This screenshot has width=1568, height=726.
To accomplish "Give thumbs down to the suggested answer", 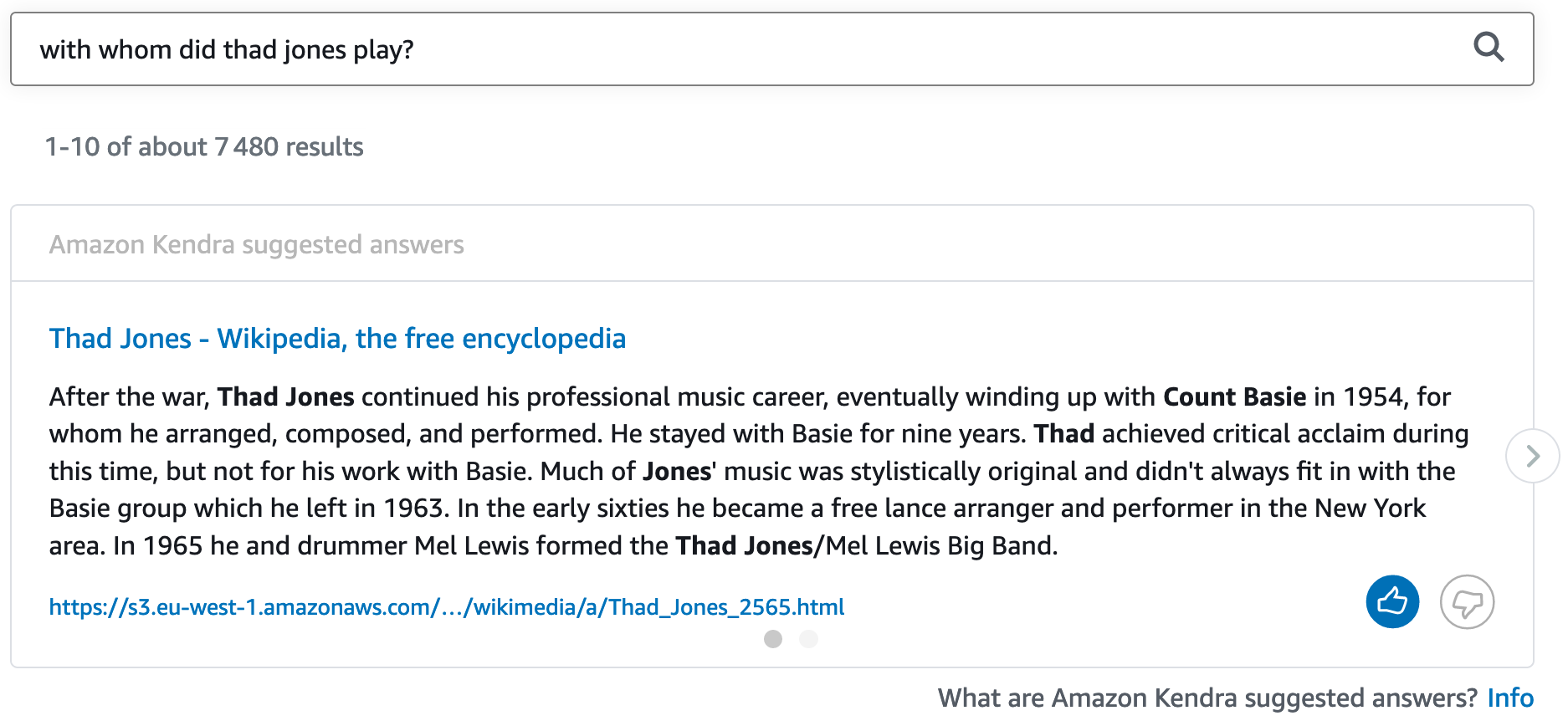I will [x=1467, y=601].
